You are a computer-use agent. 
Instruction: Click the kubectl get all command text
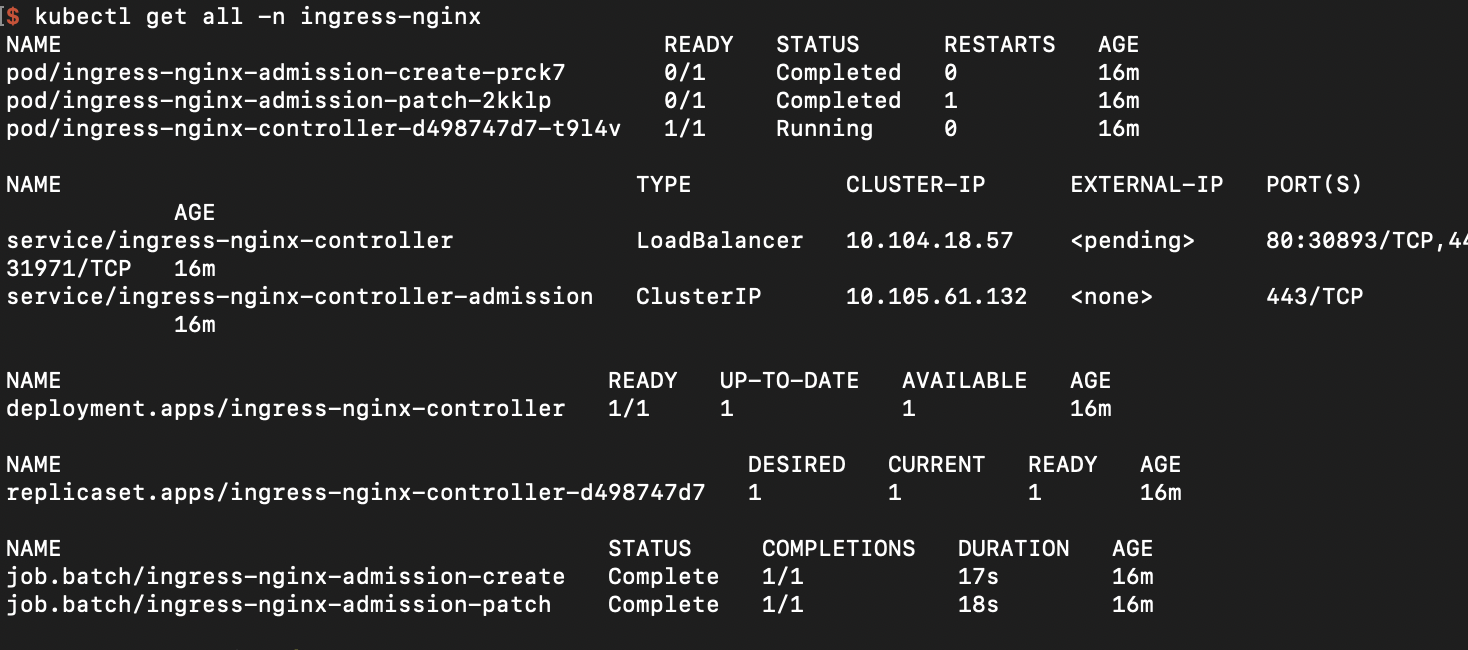point(257,17)
